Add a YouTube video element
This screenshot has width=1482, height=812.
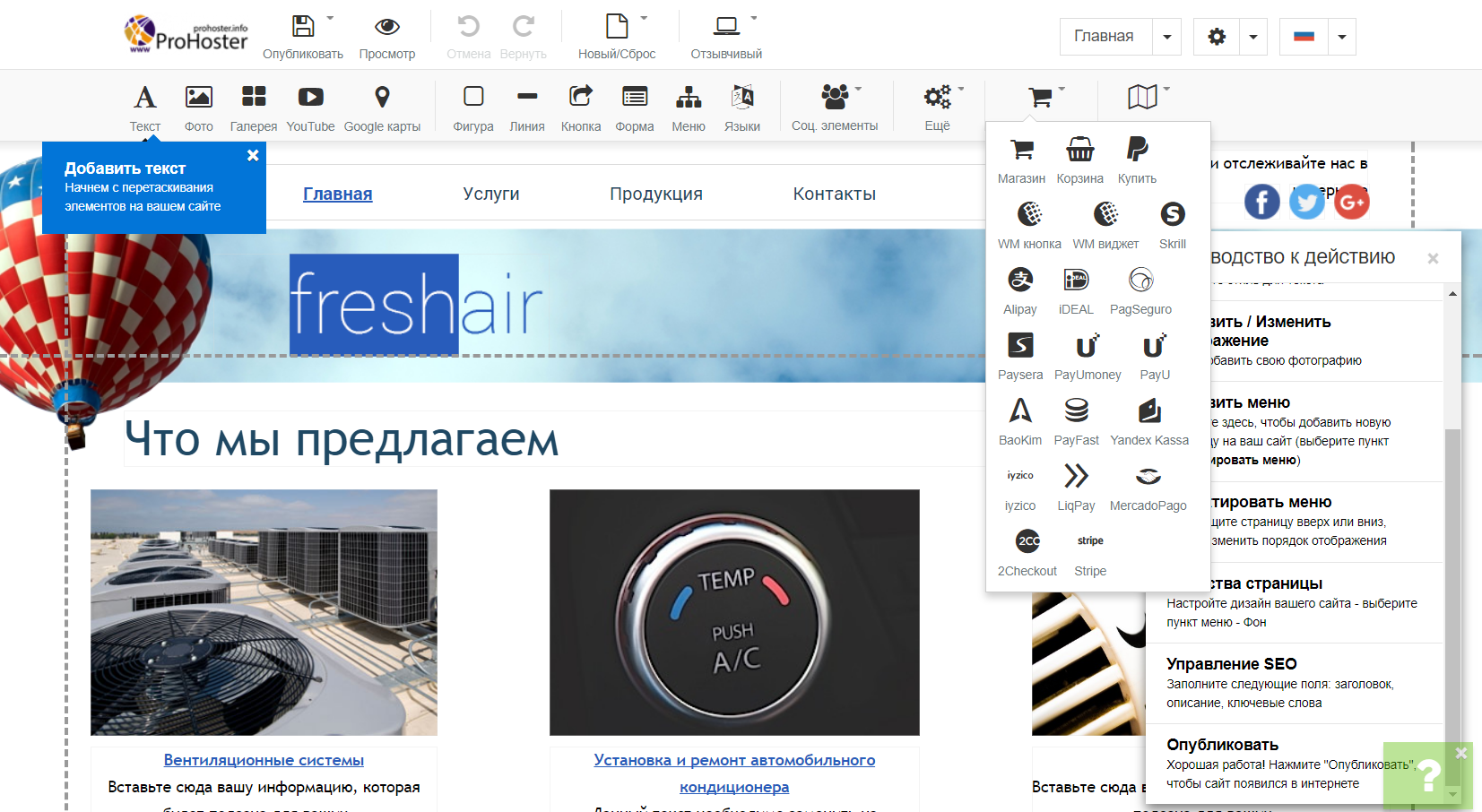coord(310,98)
